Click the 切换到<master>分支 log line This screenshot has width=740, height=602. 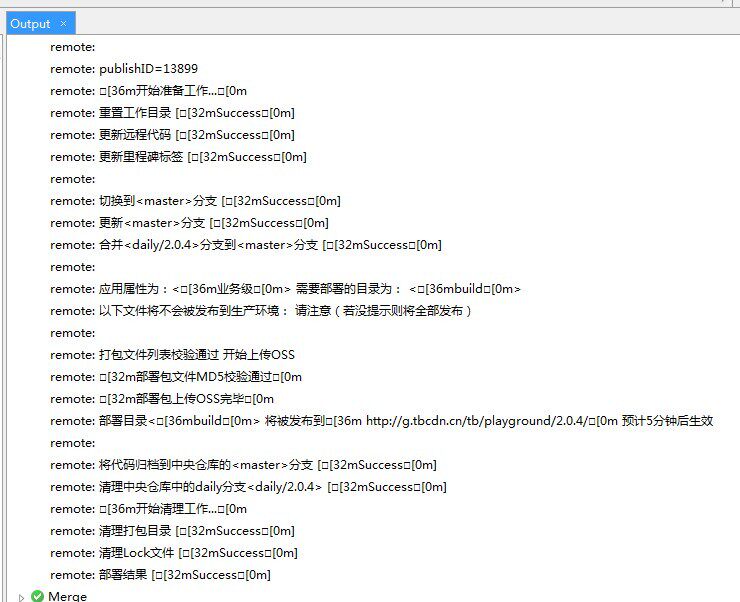point(195,201)
